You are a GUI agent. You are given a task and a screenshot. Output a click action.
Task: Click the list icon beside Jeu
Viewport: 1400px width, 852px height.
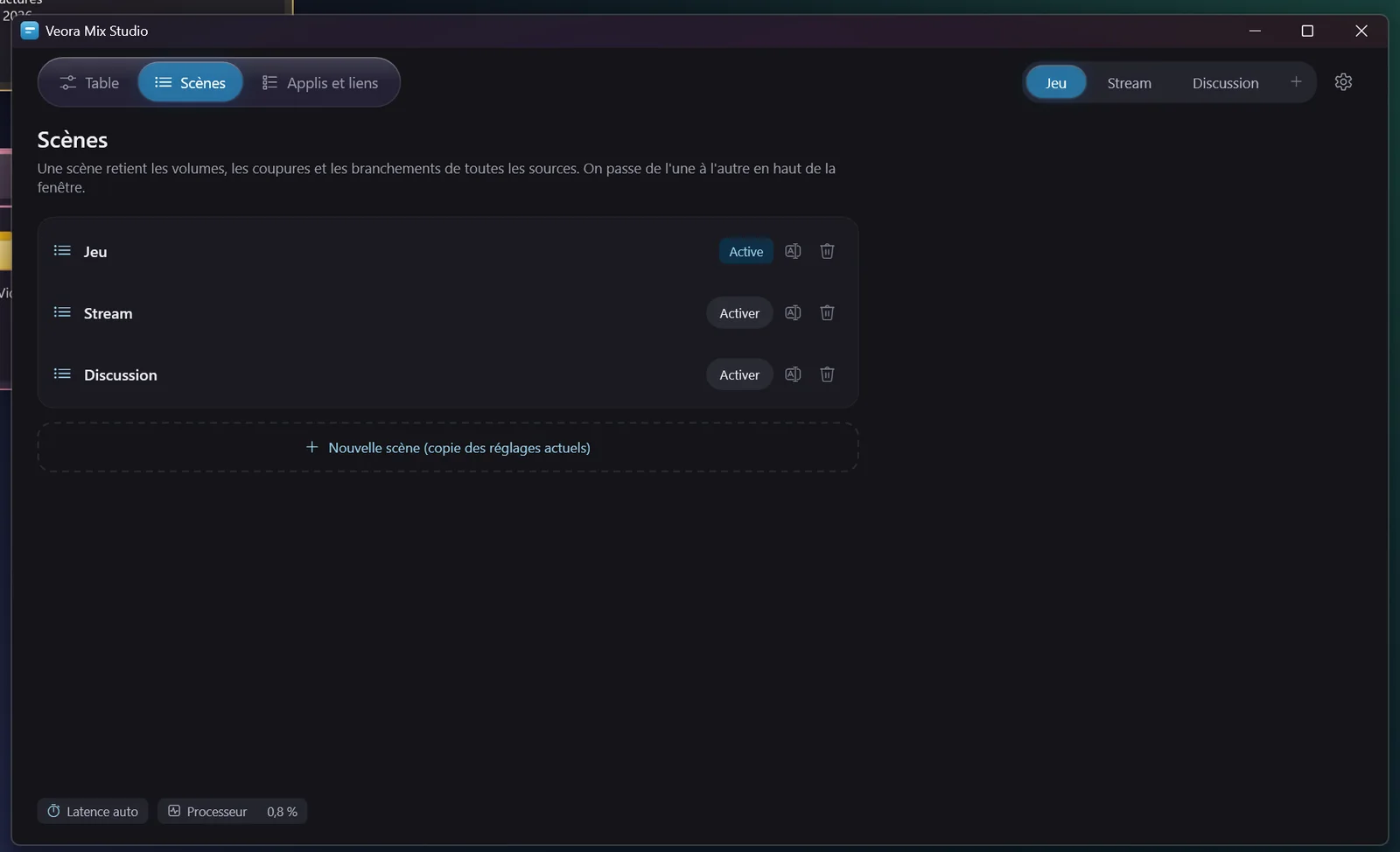(62, 251)
